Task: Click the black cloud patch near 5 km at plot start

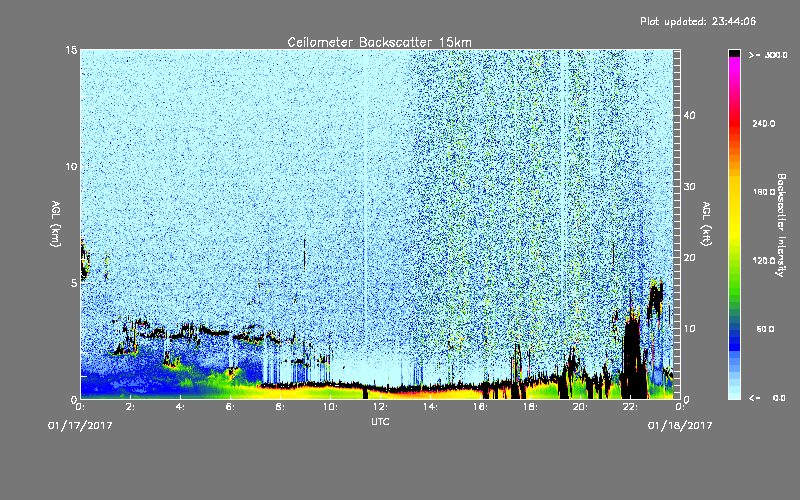Action: click(85, 260)
